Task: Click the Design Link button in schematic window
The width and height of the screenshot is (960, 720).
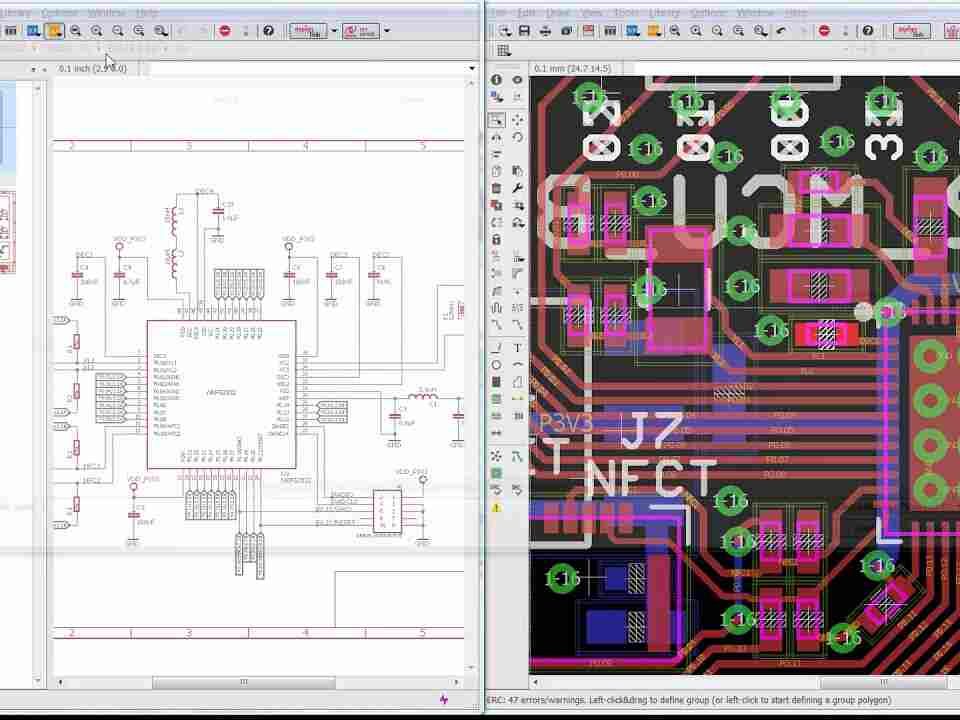Action: [307, 31]
